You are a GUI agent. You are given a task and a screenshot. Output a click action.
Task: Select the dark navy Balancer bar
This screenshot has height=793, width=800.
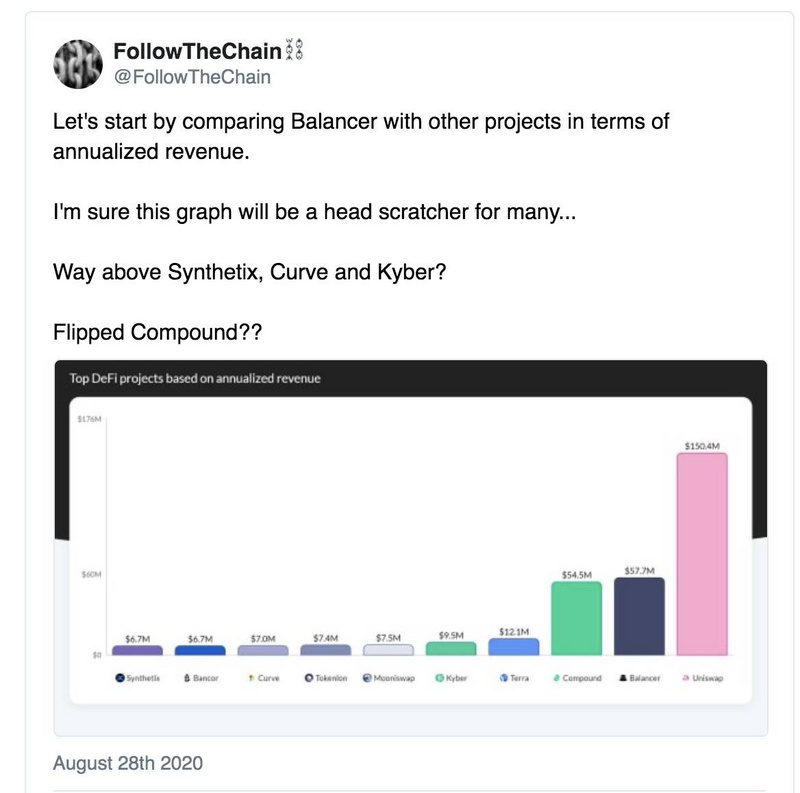(639, 616)
